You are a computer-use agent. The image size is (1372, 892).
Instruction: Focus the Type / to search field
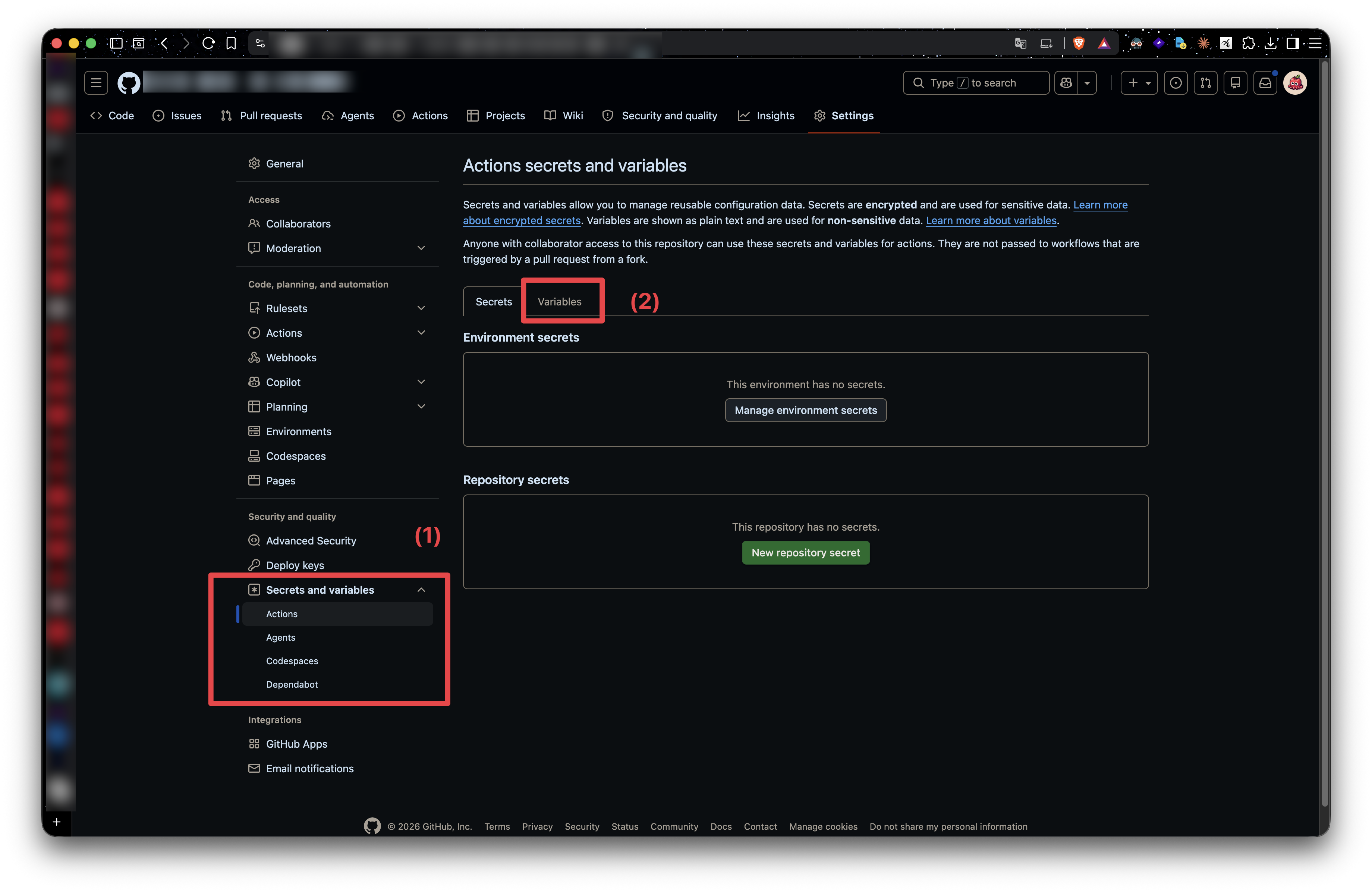975,83
